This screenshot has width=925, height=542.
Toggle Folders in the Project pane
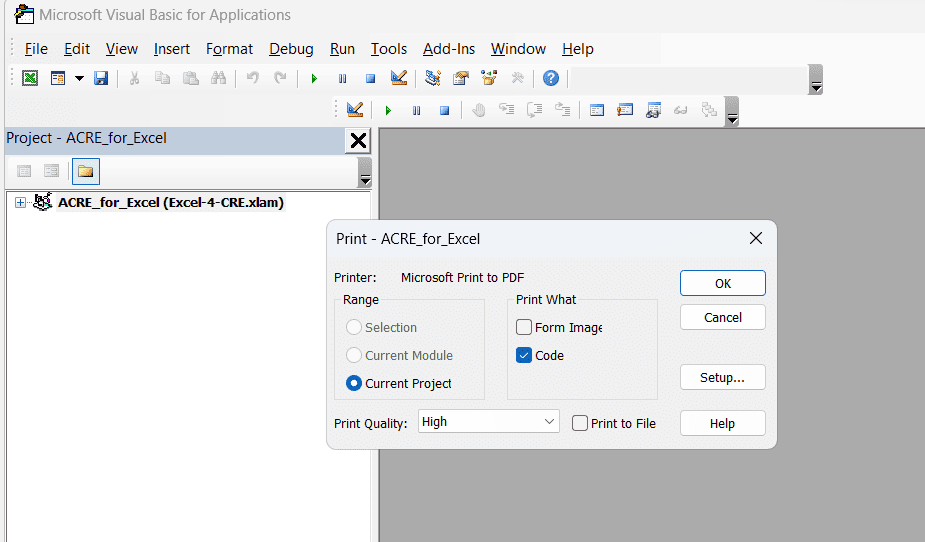click(x=85, y=172)
